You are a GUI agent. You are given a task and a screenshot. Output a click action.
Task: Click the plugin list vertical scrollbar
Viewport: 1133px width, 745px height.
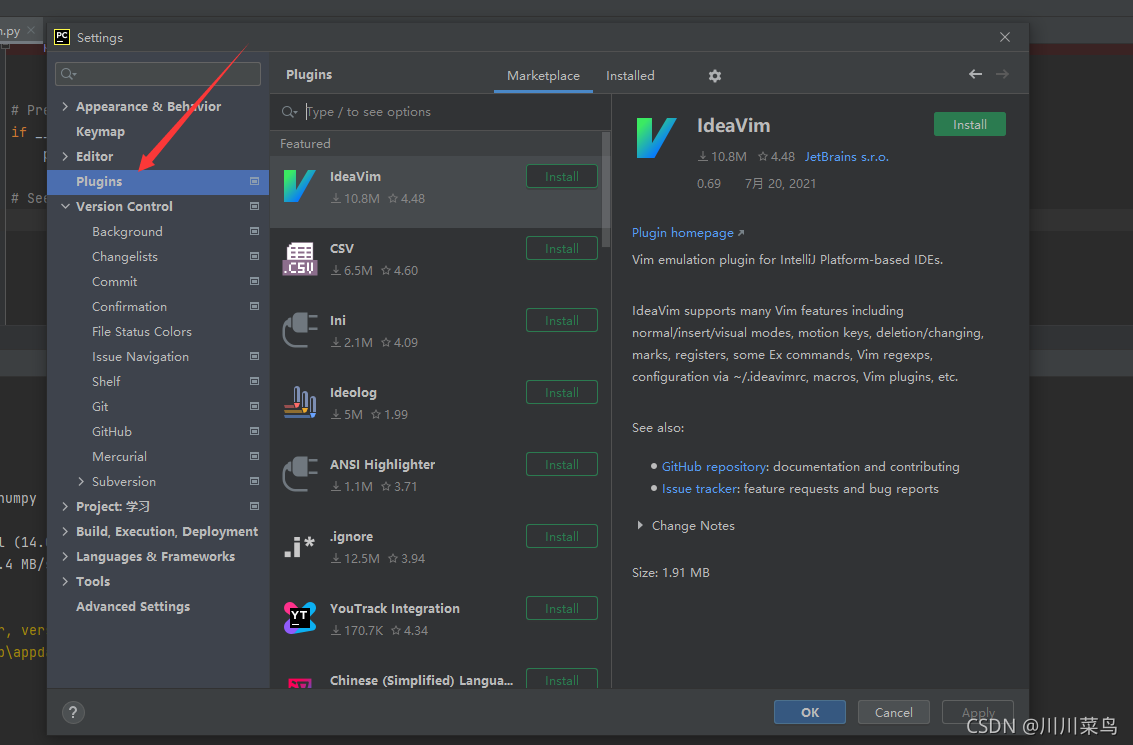click(x=606, y=189)
